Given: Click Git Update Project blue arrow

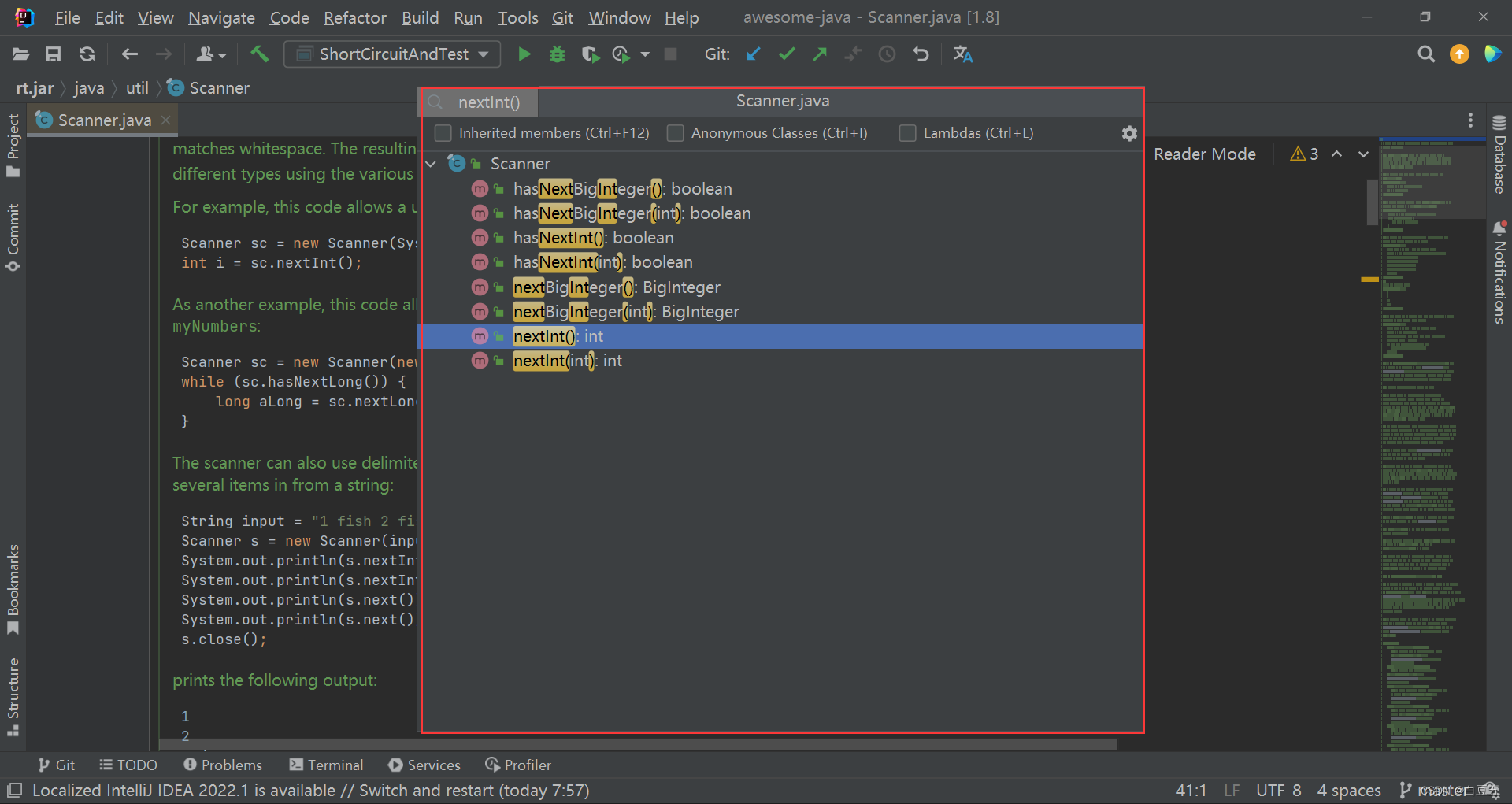Looking at the screenshot, I should click(x=754, y=54).
